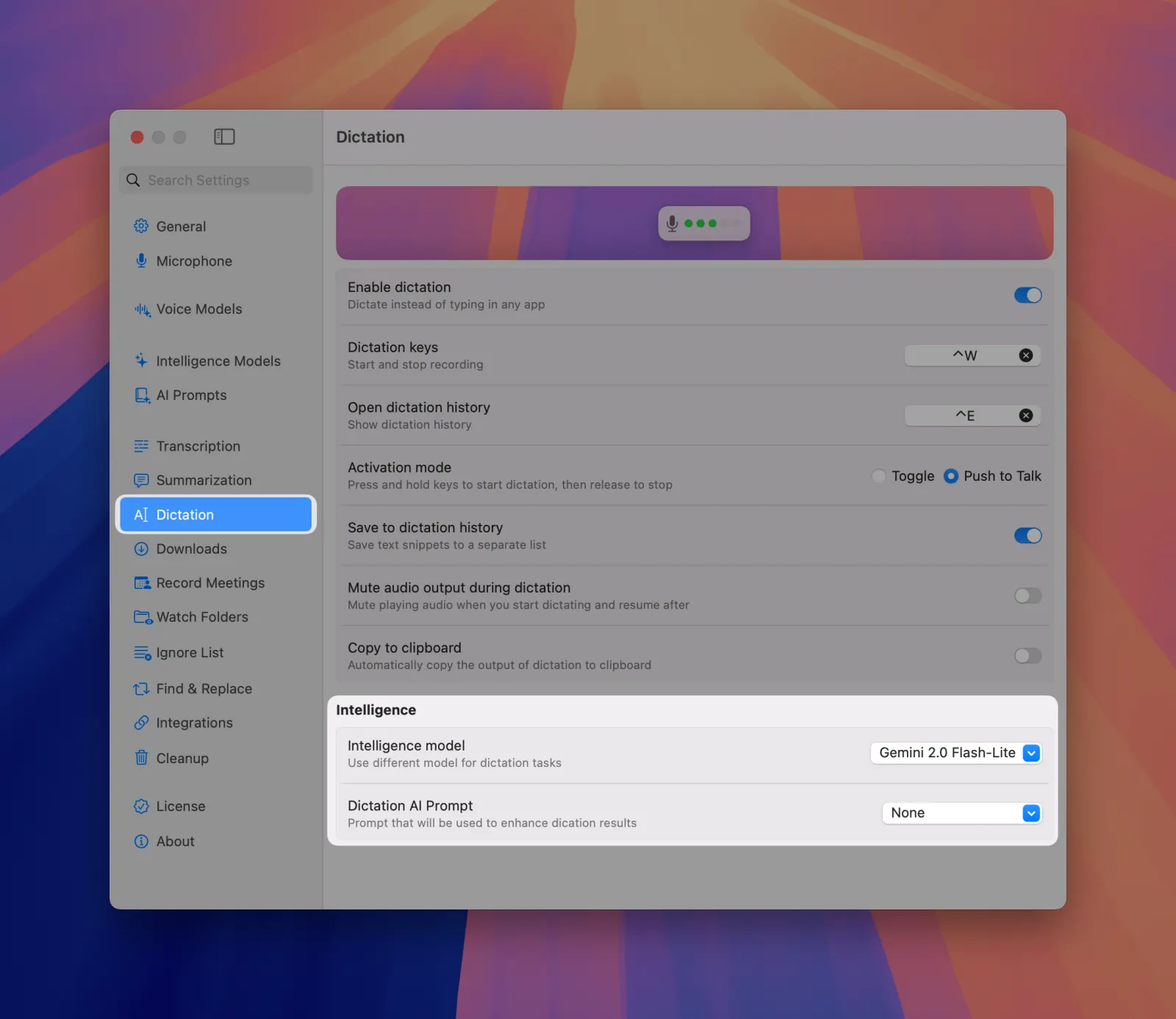The height and width of the screenshot is (1019, 1176).
Task: Go to Microphone settings
Action: (216, 261)
